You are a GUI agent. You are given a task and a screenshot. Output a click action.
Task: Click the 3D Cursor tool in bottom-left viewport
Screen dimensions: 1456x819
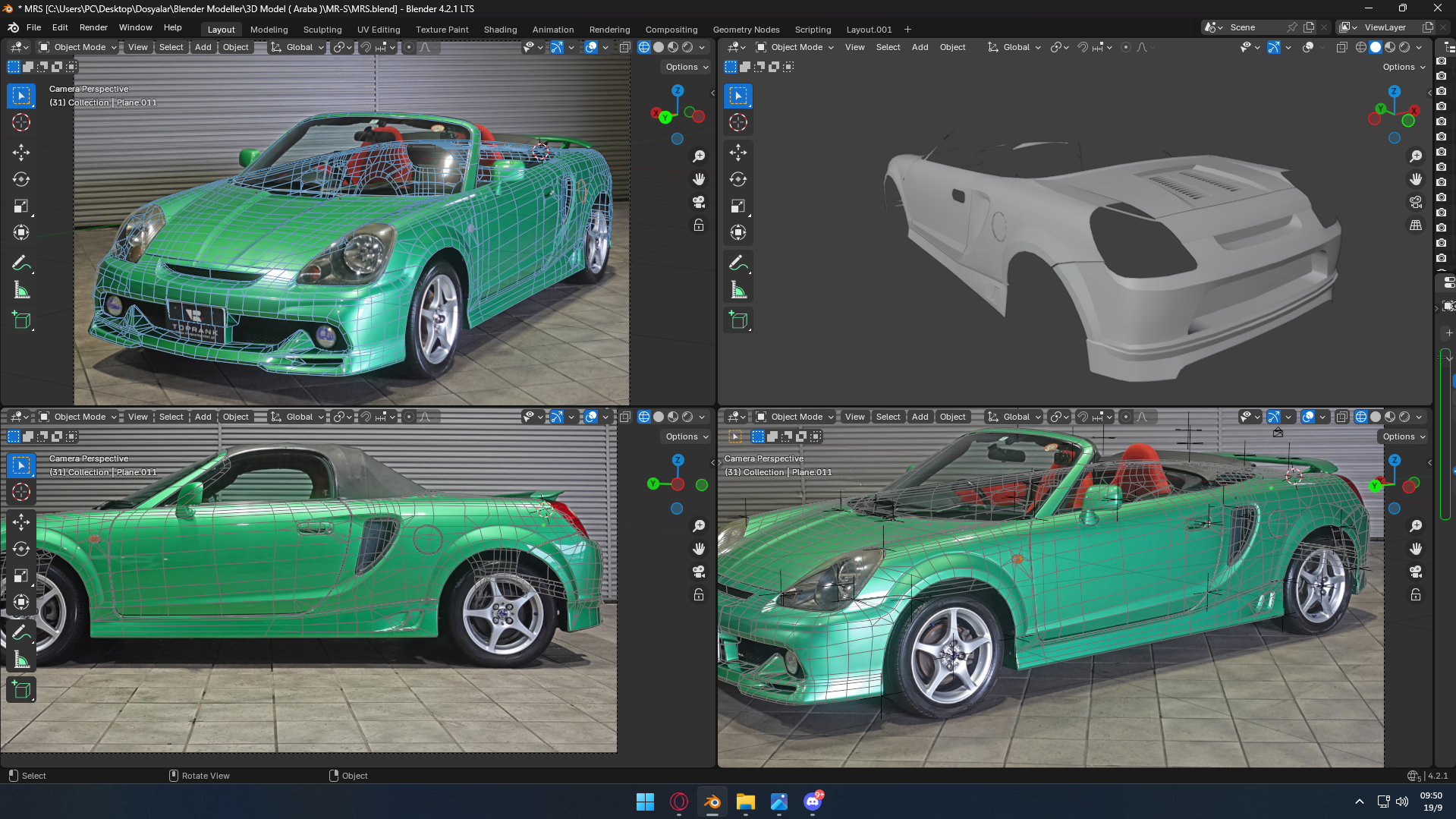21,492
